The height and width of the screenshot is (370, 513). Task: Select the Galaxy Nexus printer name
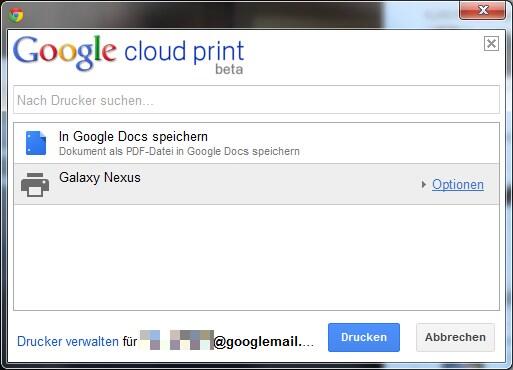pos(100,178)
